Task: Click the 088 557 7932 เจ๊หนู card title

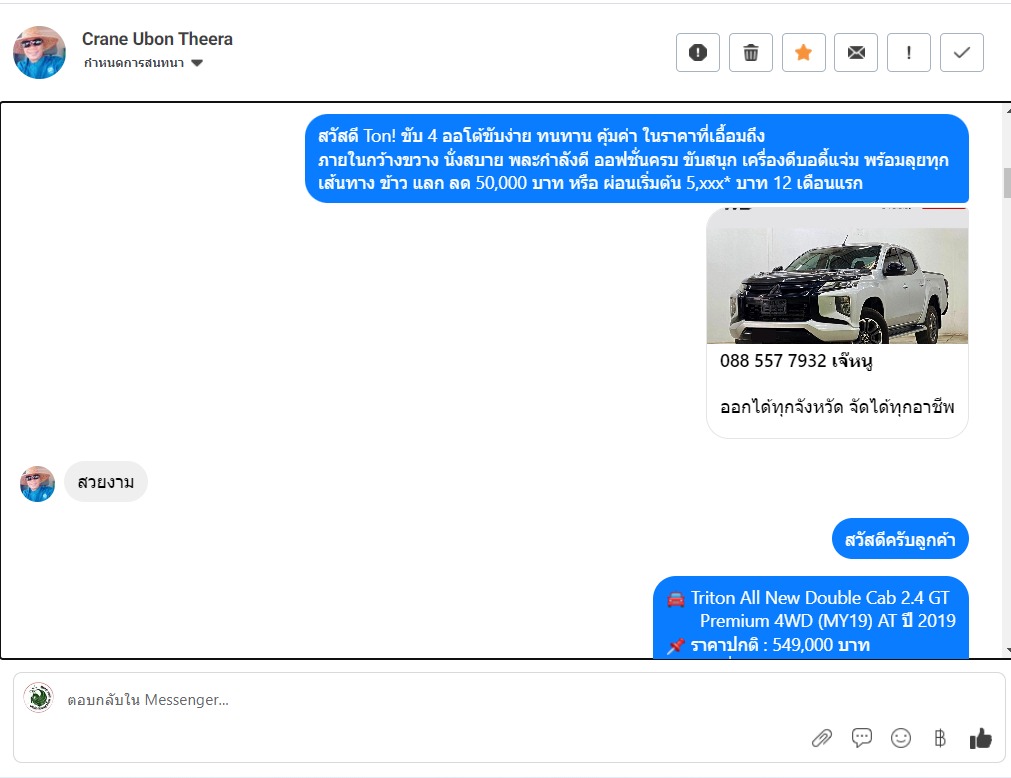Action: pyautogui.click(x=796, y=361)
